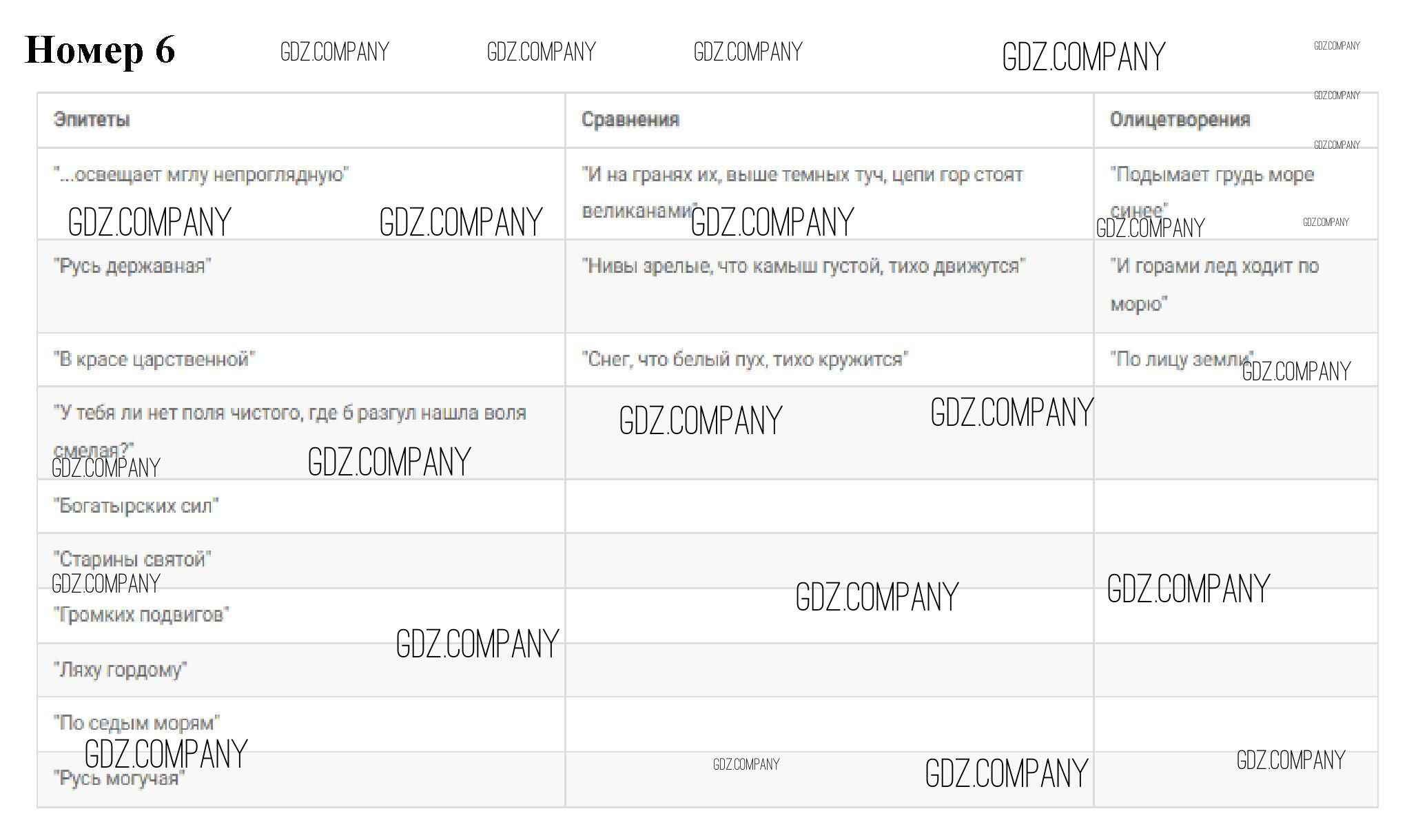Screen dimensions: 1407x840
Task: Select the "Нивы зрелые, что камыш густой" quote
Action: pos(803,266)
